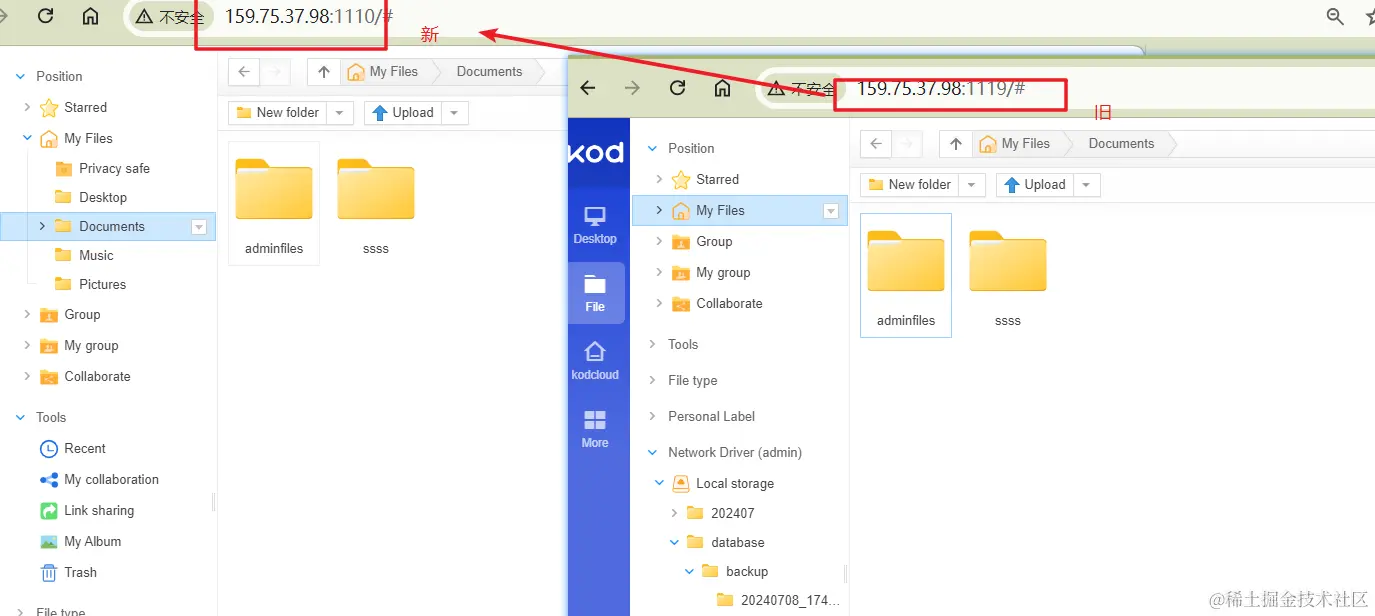Go to home in front browser window
This screenshot has height=616, width=1375.
722,88
